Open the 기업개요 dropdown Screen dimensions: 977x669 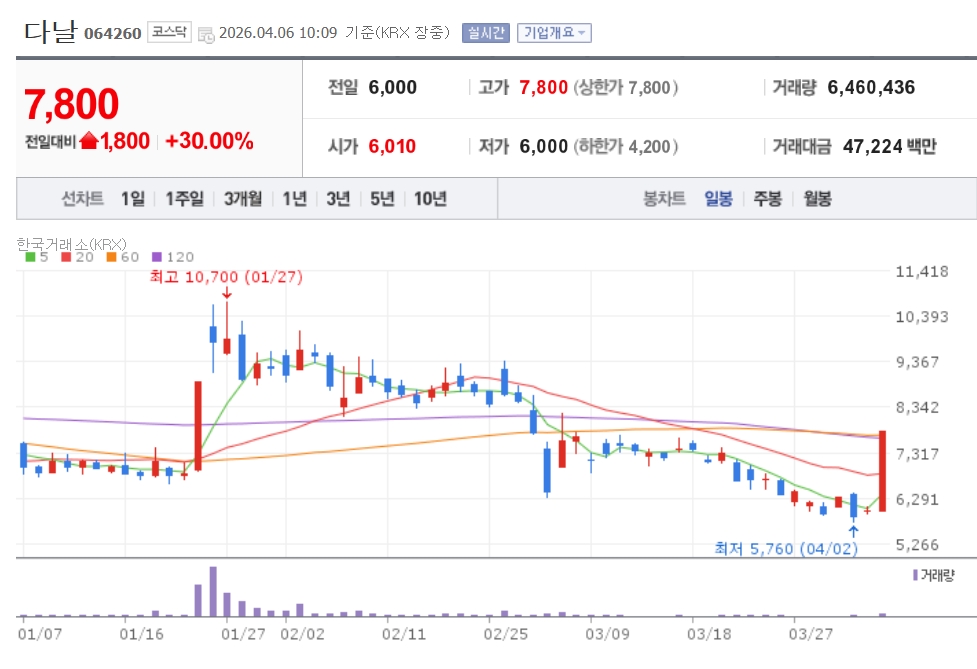click(x=554, y=32)
